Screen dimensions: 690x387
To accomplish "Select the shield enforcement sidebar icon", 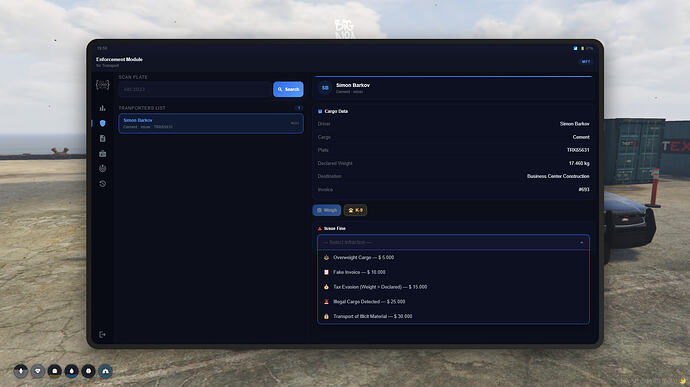I will coord(103,123).
